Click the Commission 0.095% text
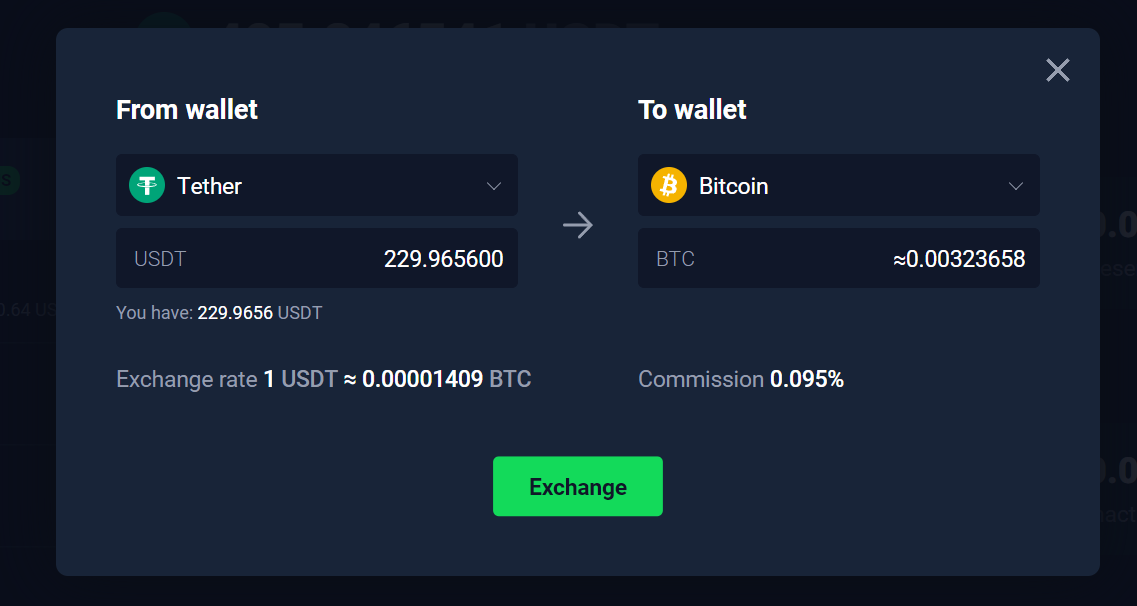This screenshot has height=606, width=1137. point(741,380)
